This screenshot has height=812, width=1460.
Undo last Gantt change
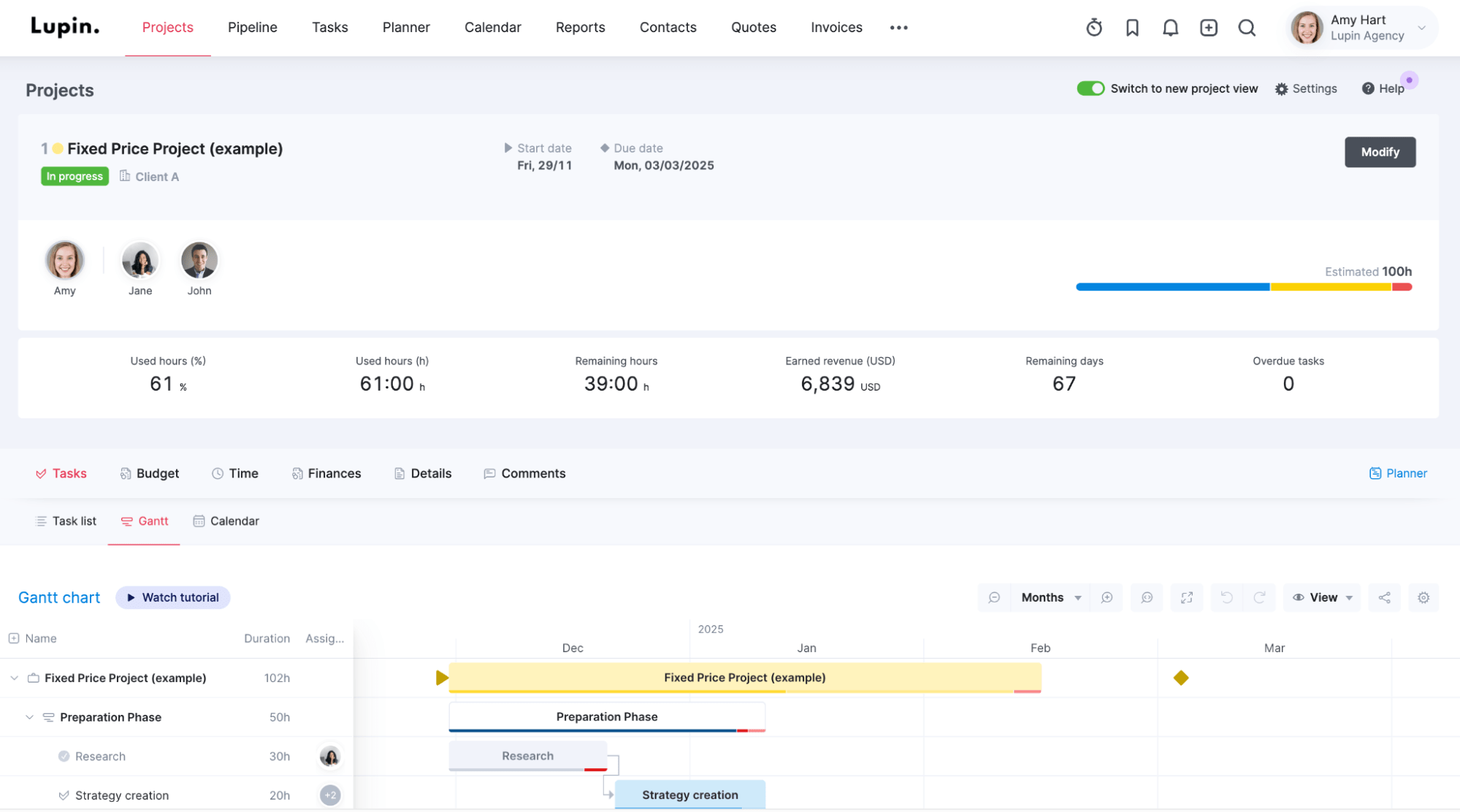tap(1226, 597)
